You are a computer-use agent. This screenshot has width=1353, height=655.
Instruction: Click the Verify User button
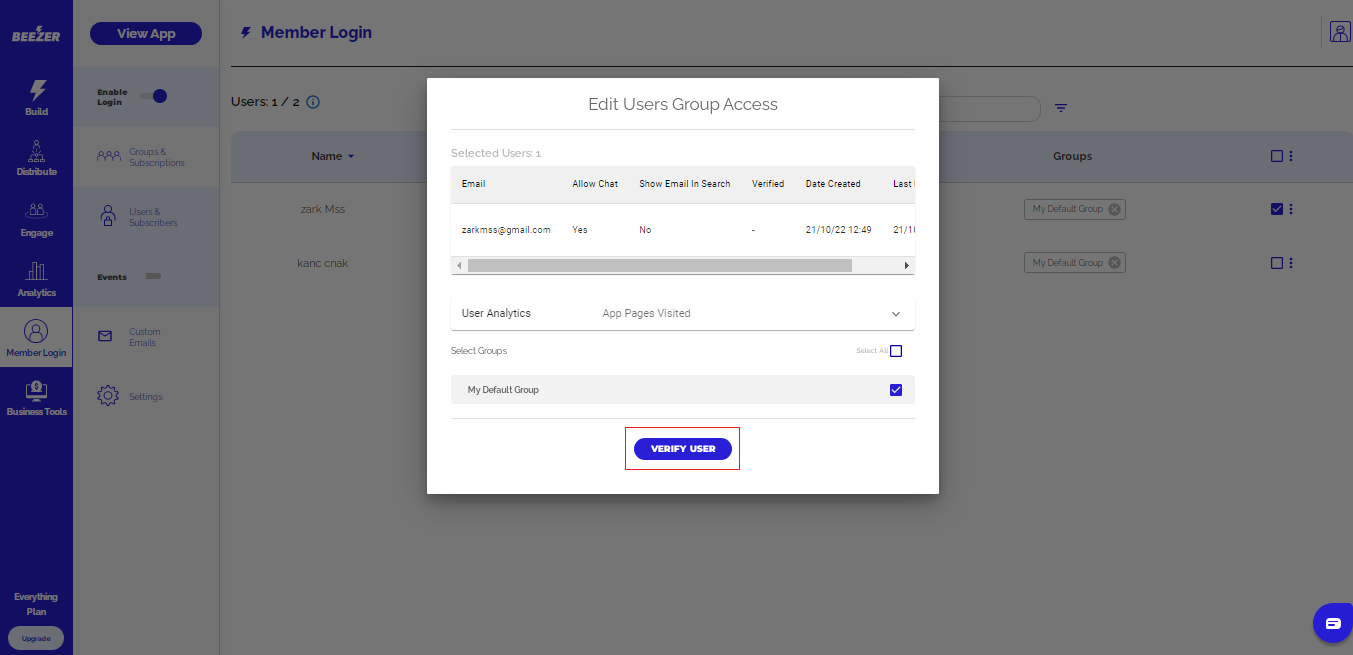tap(683, 449)
